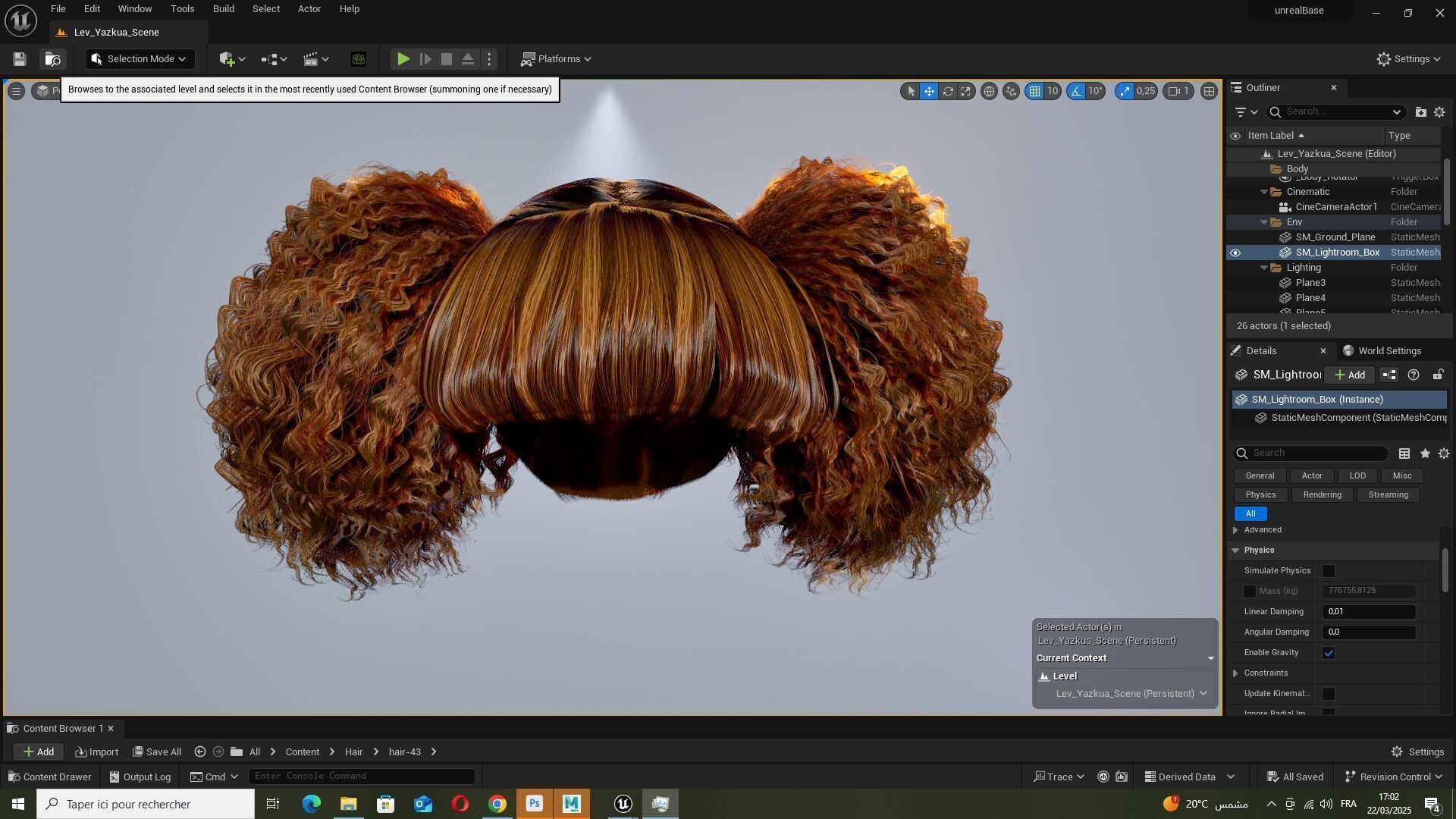
Task: Switch to the World Settings tab
Action: pos(1382,351)
